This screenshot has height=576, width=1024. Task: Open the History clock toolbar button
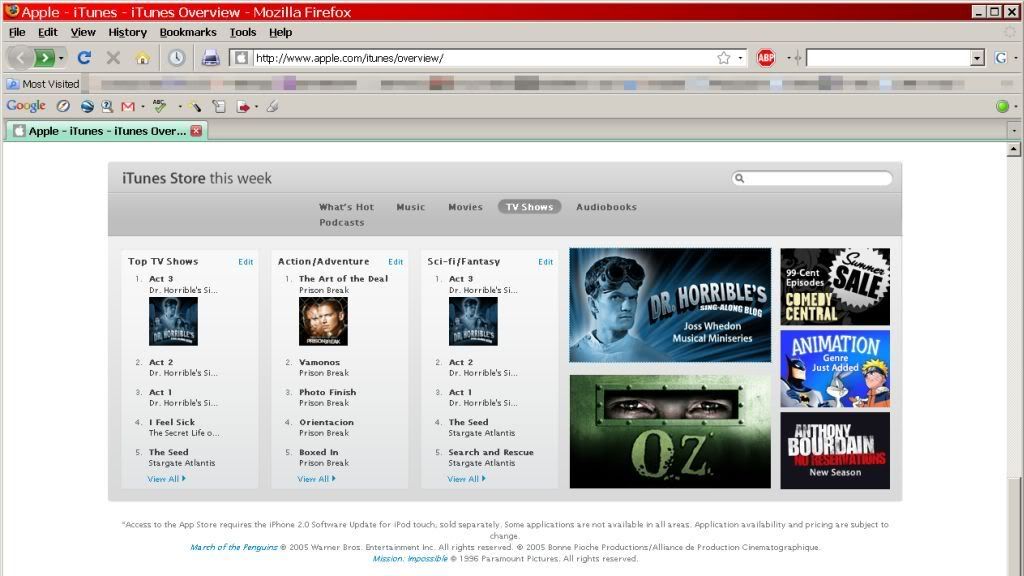(176, 58)
